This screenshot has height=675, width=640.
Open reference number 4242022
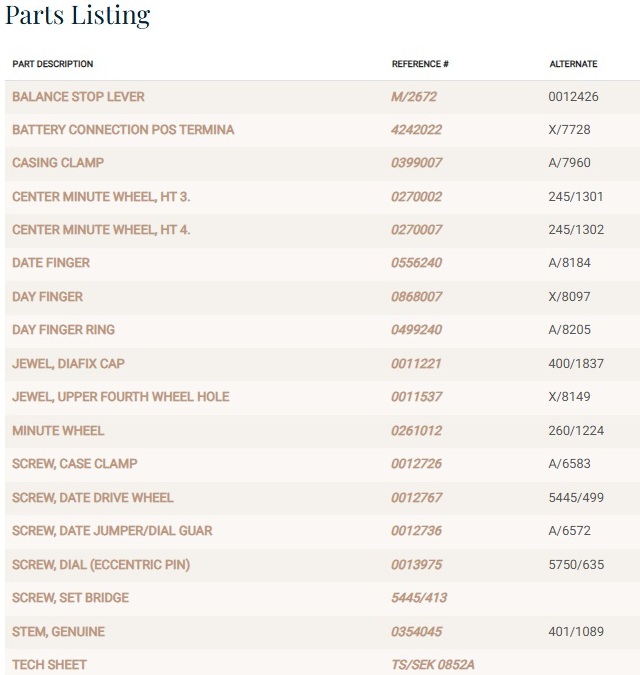(x=416, y=130)
